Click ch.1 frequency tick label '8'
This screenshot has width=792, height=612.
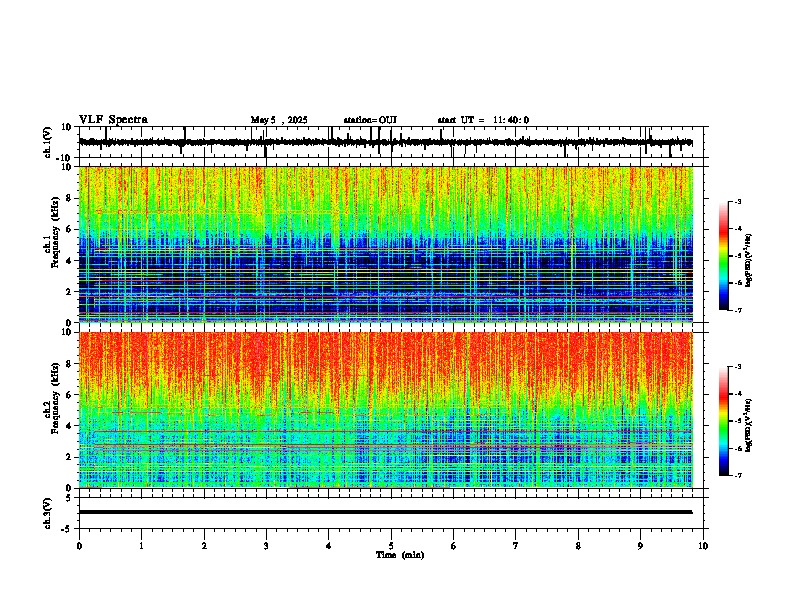click(x=70, y=198)
